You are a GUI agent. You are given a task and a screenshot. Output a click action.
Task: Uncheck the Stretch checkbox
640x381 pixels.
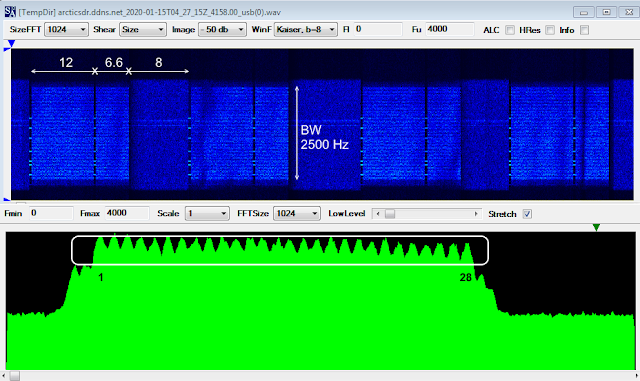click(x=527, y=214)
